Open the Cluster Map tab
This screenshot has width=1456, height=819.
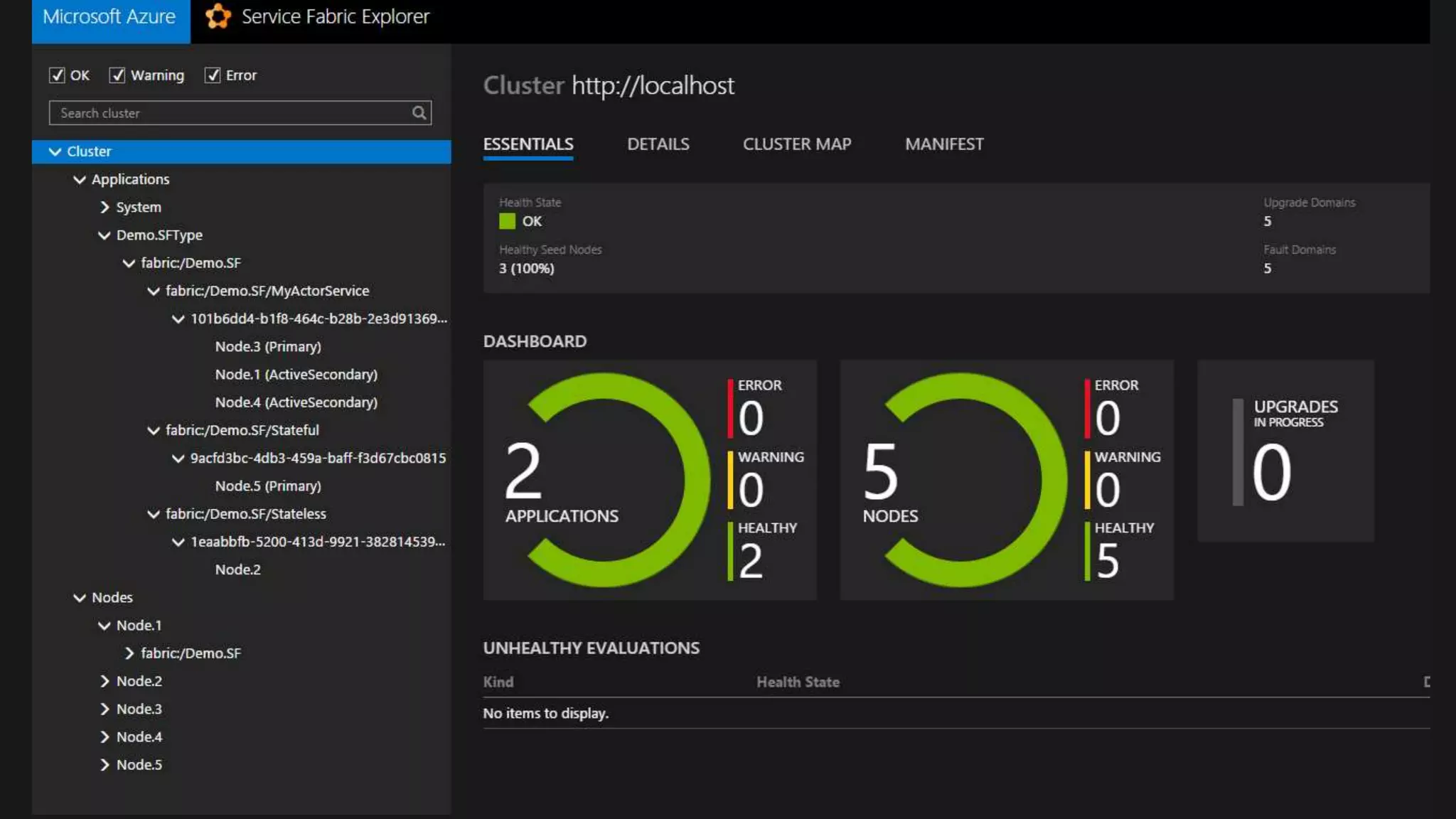pyautogui.click(x=796, y=144)
